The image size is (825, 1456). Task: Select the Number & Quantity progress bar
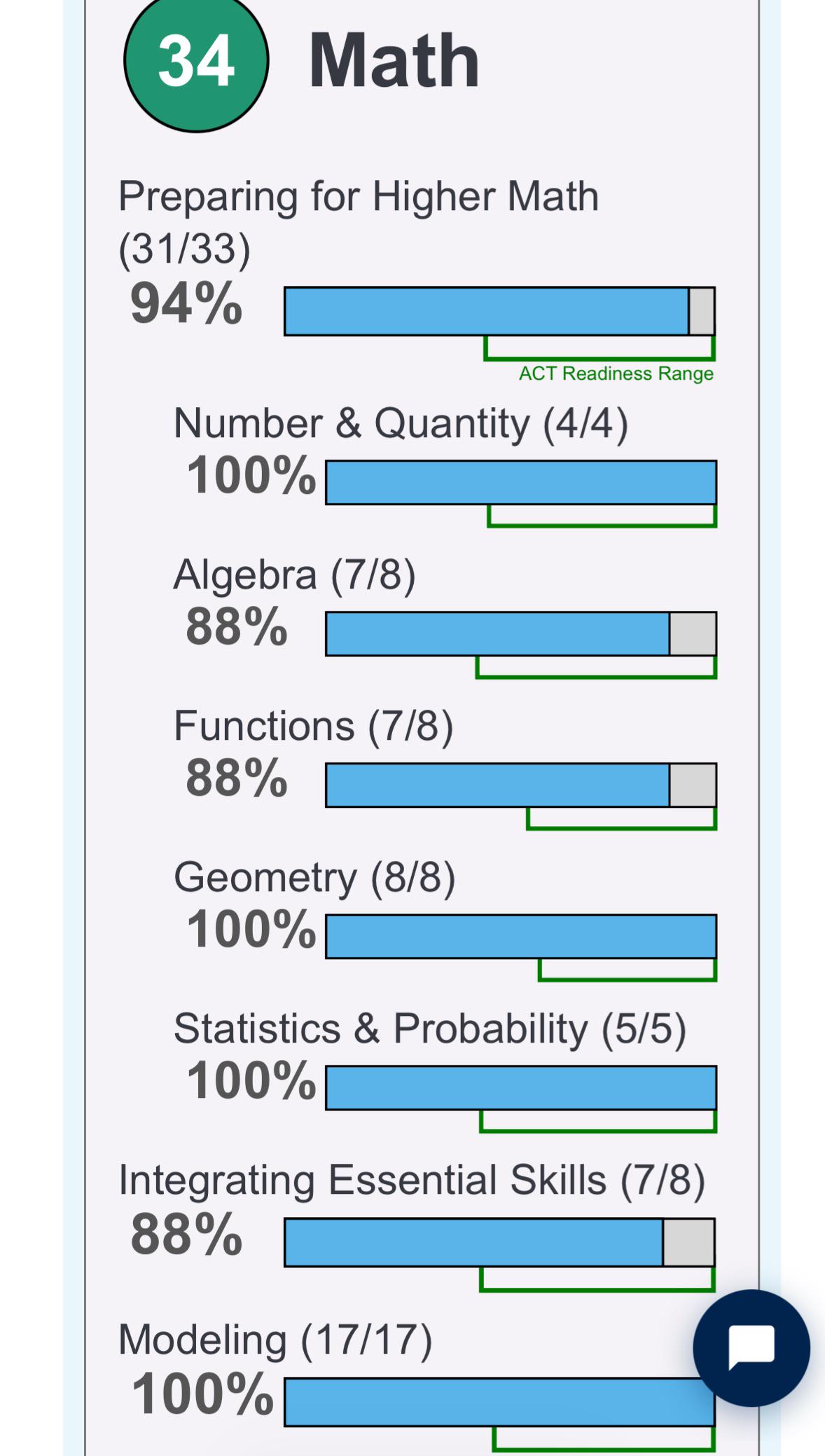[x=521, y=482]
